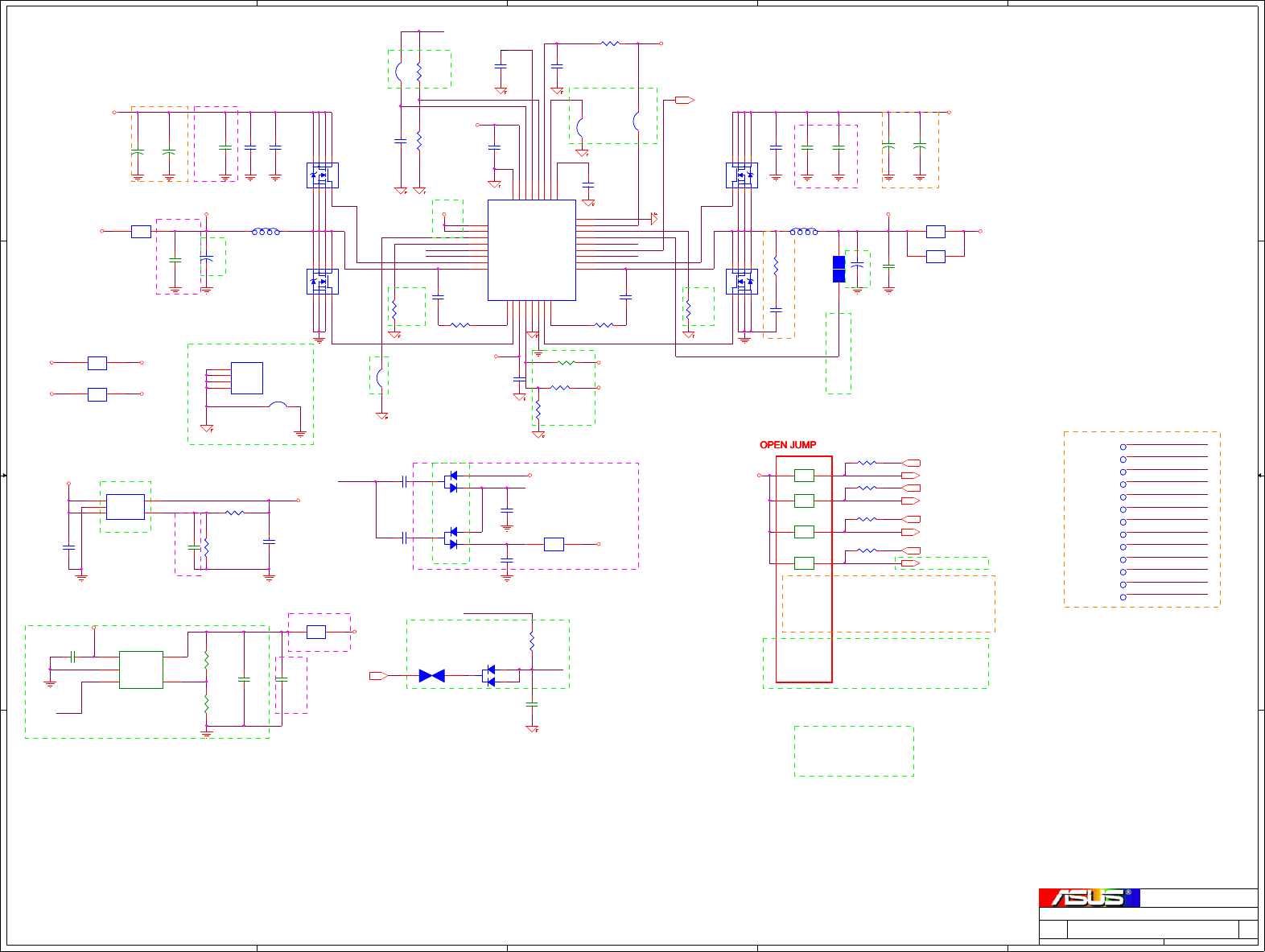Select the upper-right MOSFET symbol
The width and height of the screenshot is (1265, 952).
click(x=742, y=175)
